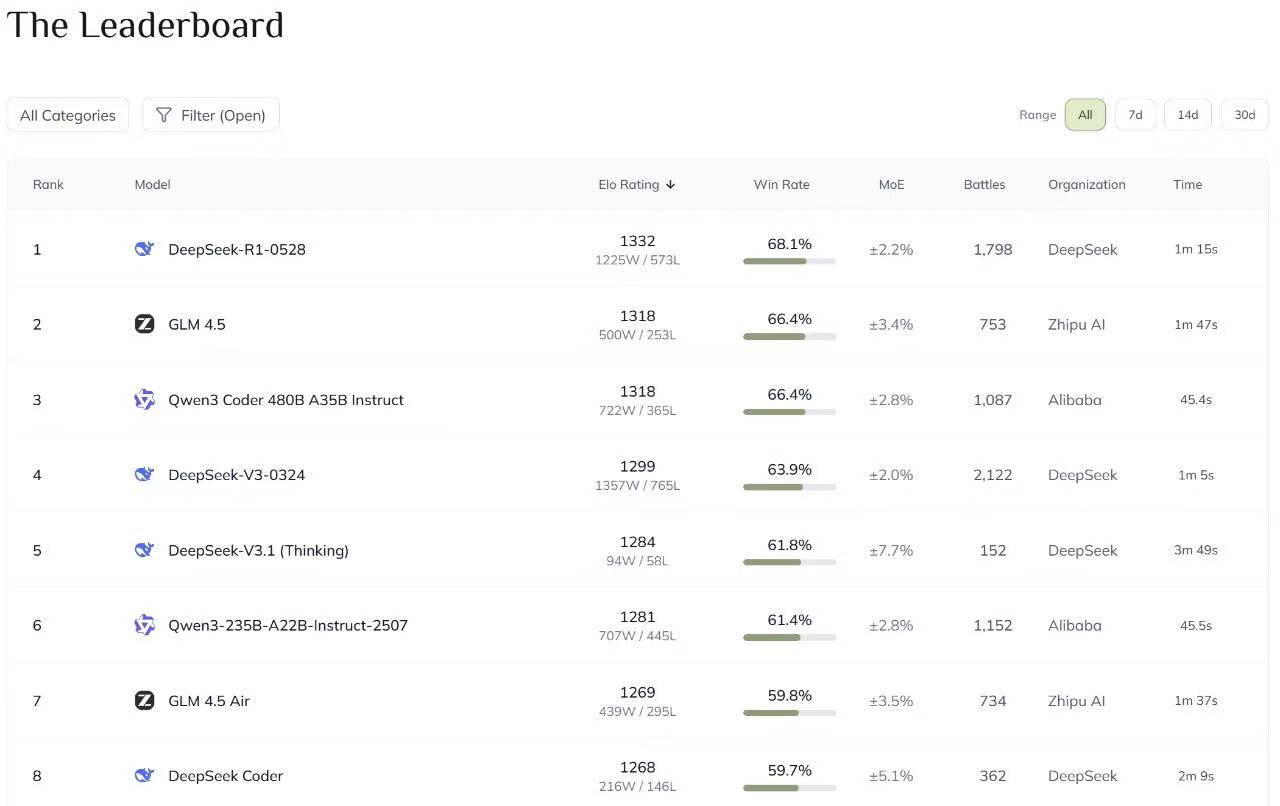This screenshot has width=1280, height=806.
Task: Open the DeepSeek-R1-0528 model name
Action: 237,249
